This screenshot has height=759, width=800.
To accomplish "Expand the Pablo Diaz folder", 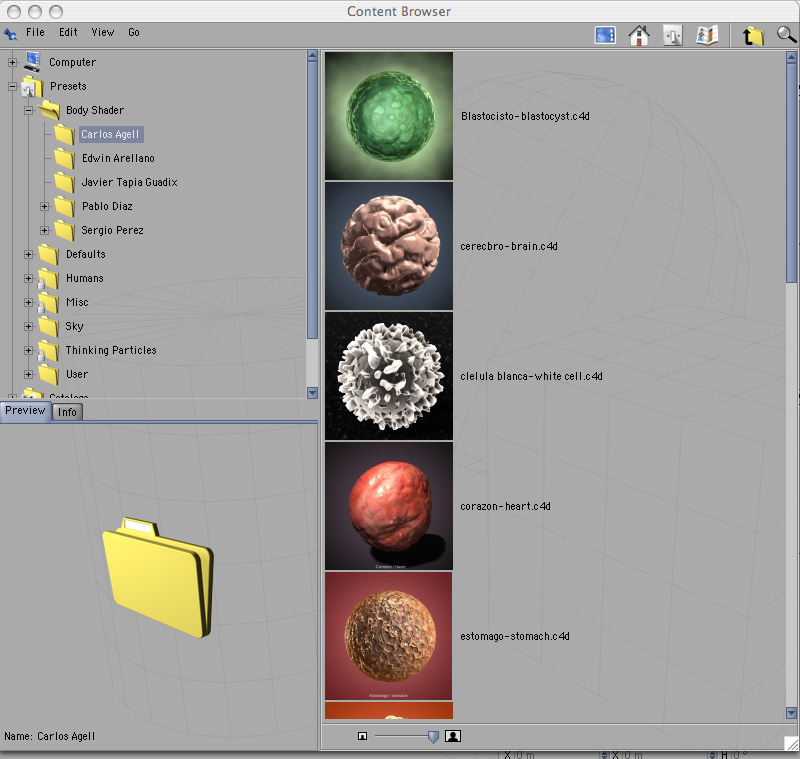I will (x=44, y=207).
